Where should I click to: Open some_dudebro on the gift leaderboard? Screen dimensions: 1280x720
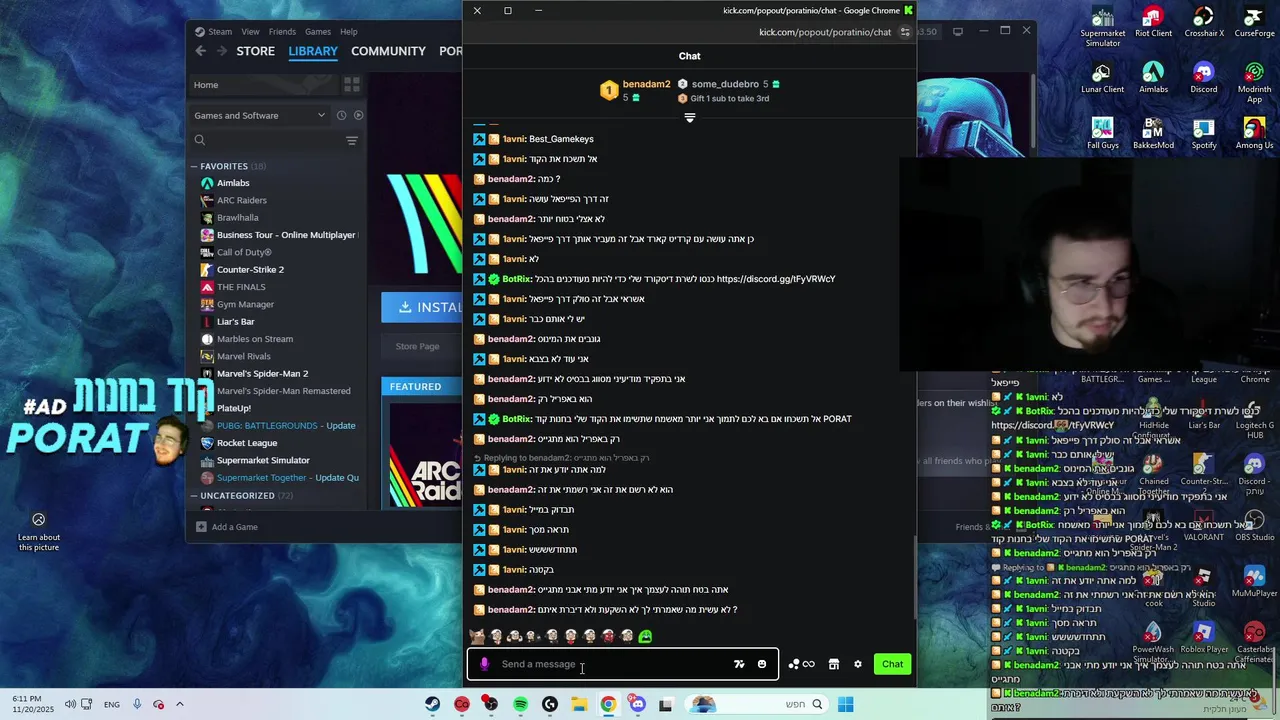[x=729, y=84]
